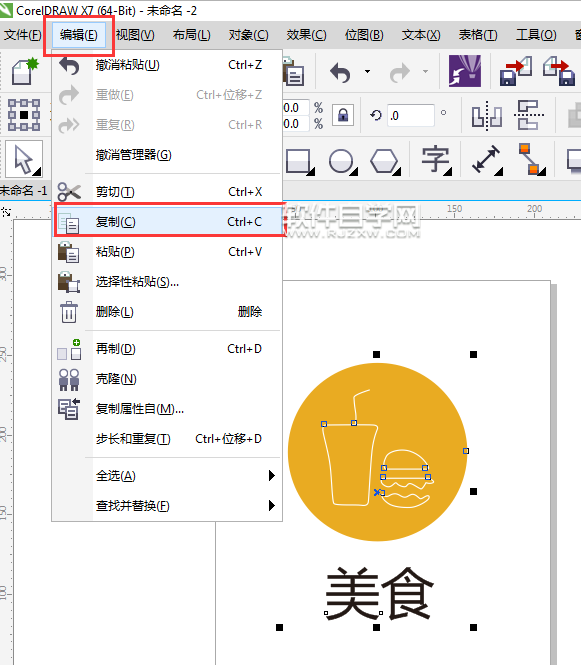Open the 位图(B) menu

click(x=364, y=35)
